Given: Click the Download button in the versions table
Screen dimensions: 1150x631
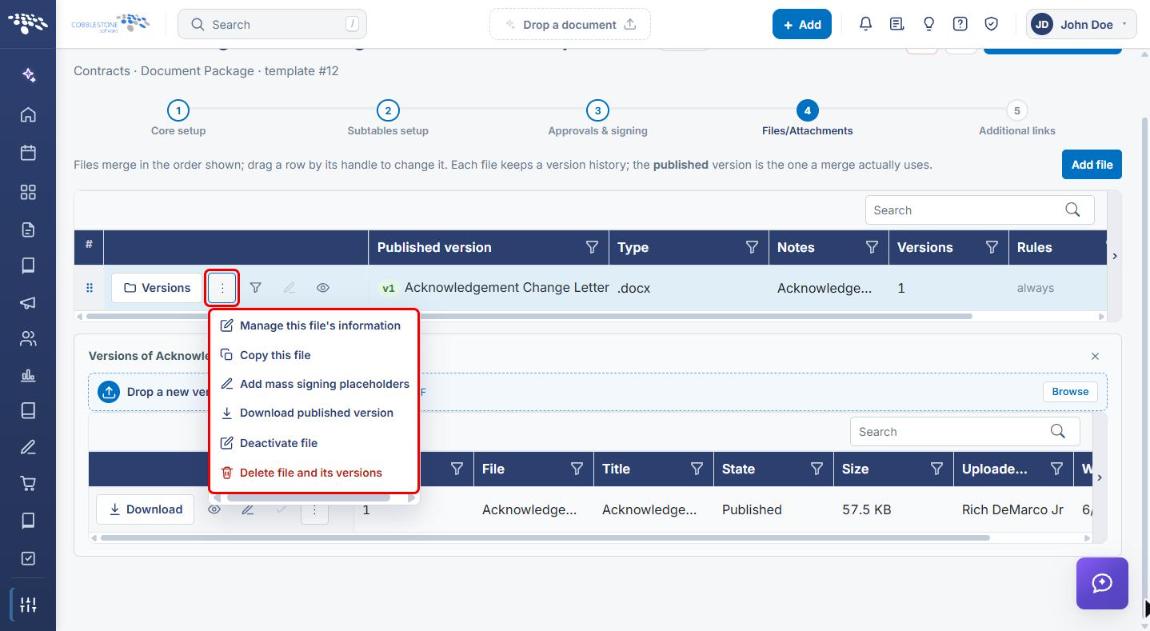Looking at the screenshot, I should tap(145, 509).
